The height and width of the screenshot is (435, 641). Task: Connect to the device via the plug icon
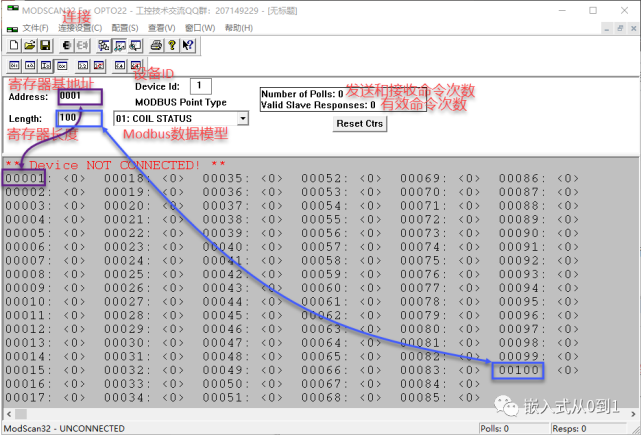[66, 45]
